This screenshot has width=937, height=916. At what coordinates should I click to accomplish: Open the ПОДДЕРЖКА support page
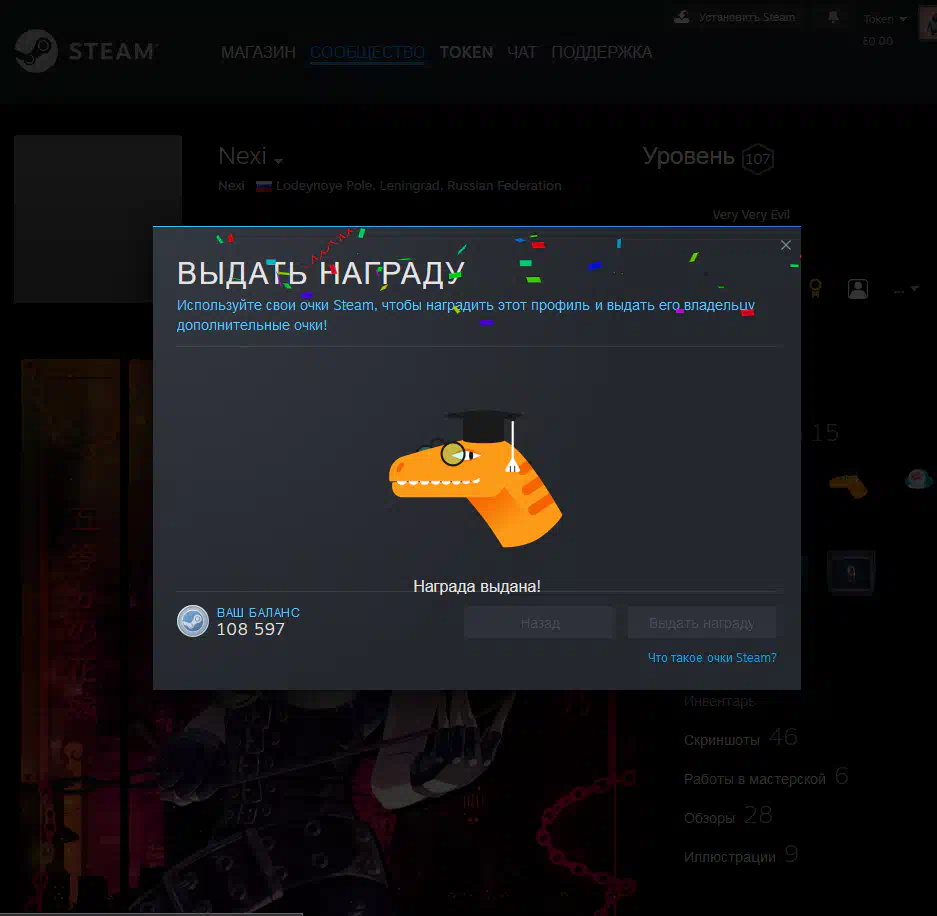tap(601, 53)
